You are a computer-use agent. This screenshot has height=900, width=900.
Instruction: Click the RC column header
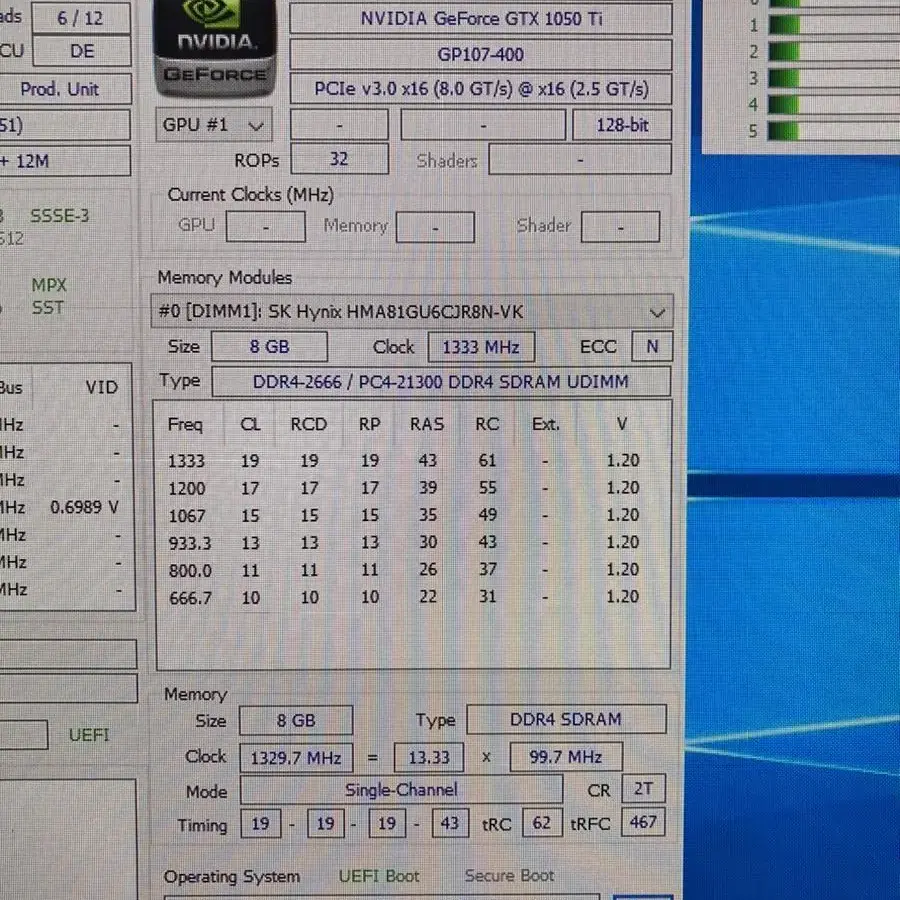[487, 424]
